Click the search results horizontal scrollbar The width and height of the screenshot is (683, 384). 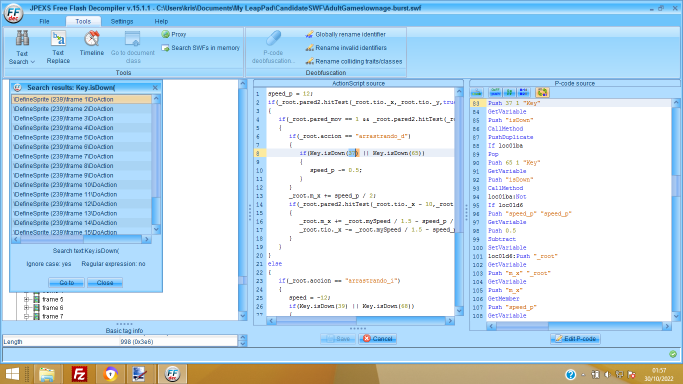(81, 239)
